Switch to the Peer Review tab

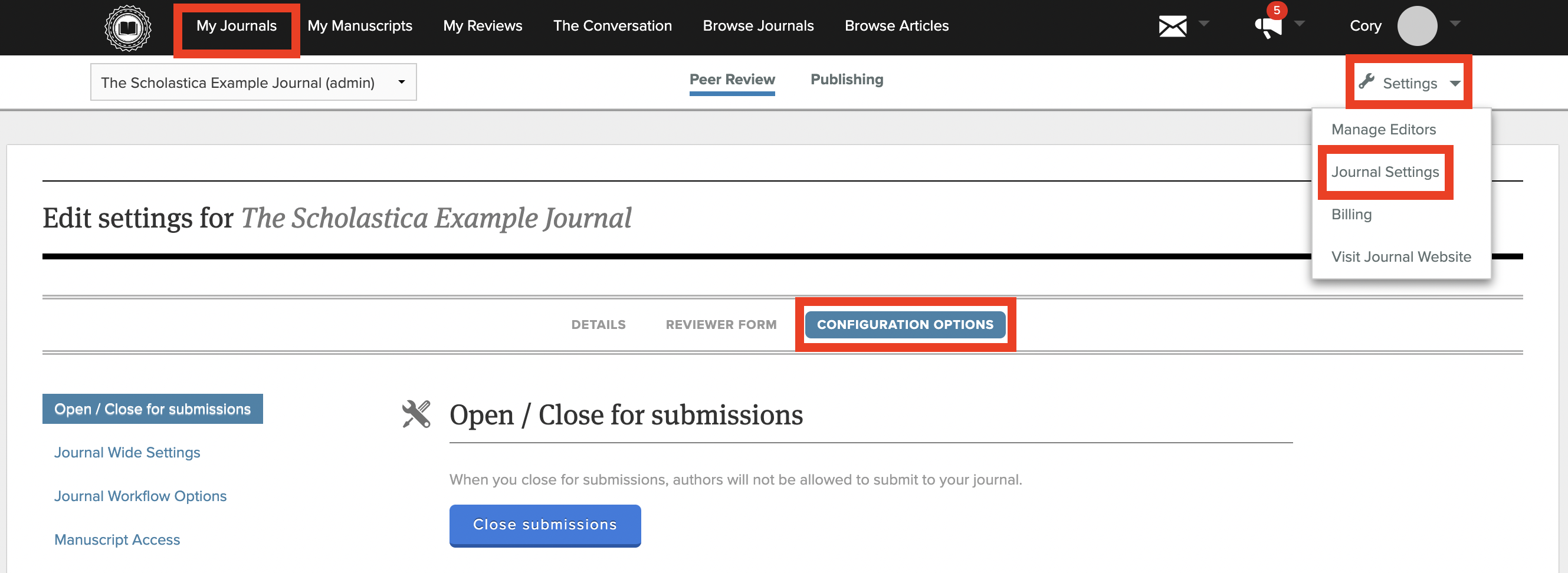tap(731, 80)
